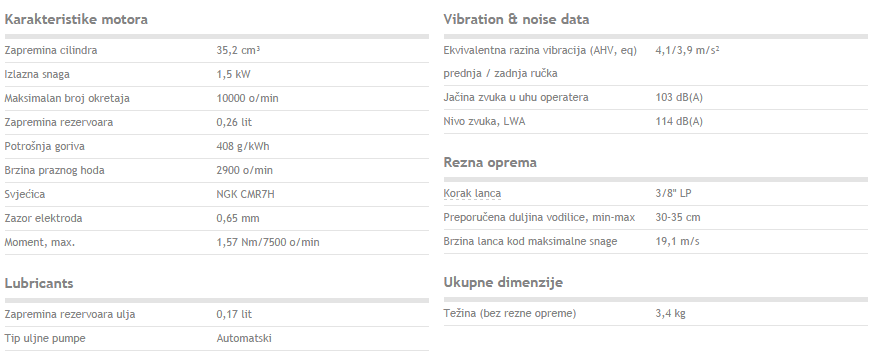Click the Moment, max. row label
This screenshot has height=360, width=881.
(39, 243)
